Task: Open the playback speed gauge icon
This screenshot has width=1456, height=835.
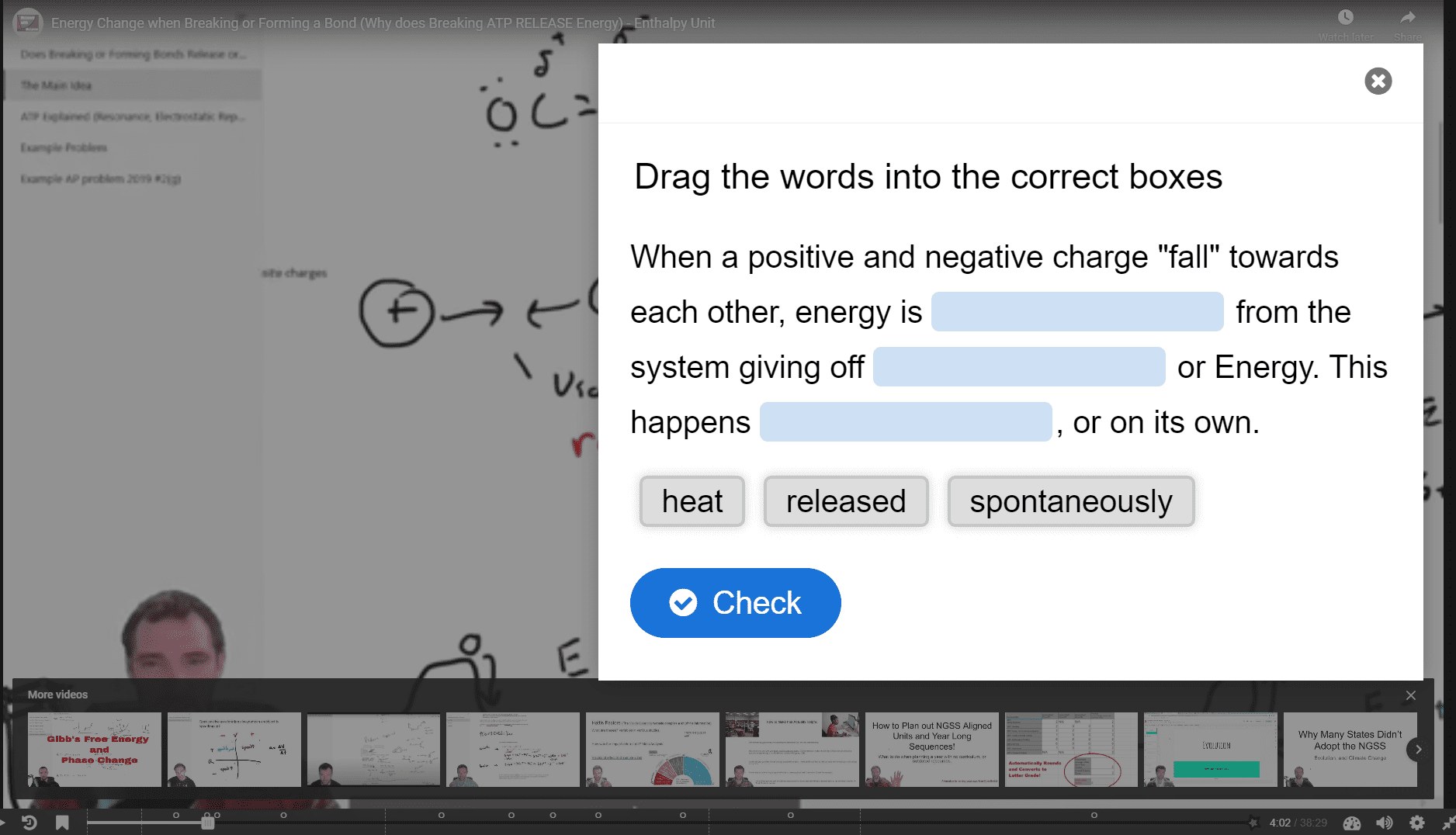Action: click(x=1352, y=823)
